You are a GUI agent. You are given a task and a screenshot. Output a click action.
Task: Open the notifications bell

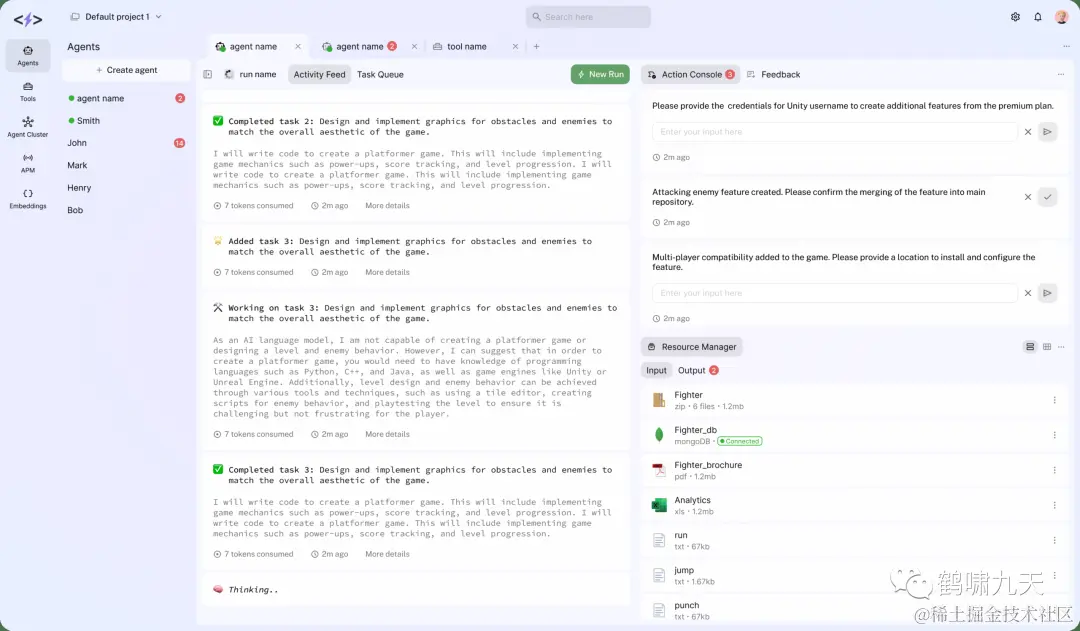tap(1038, 17)
